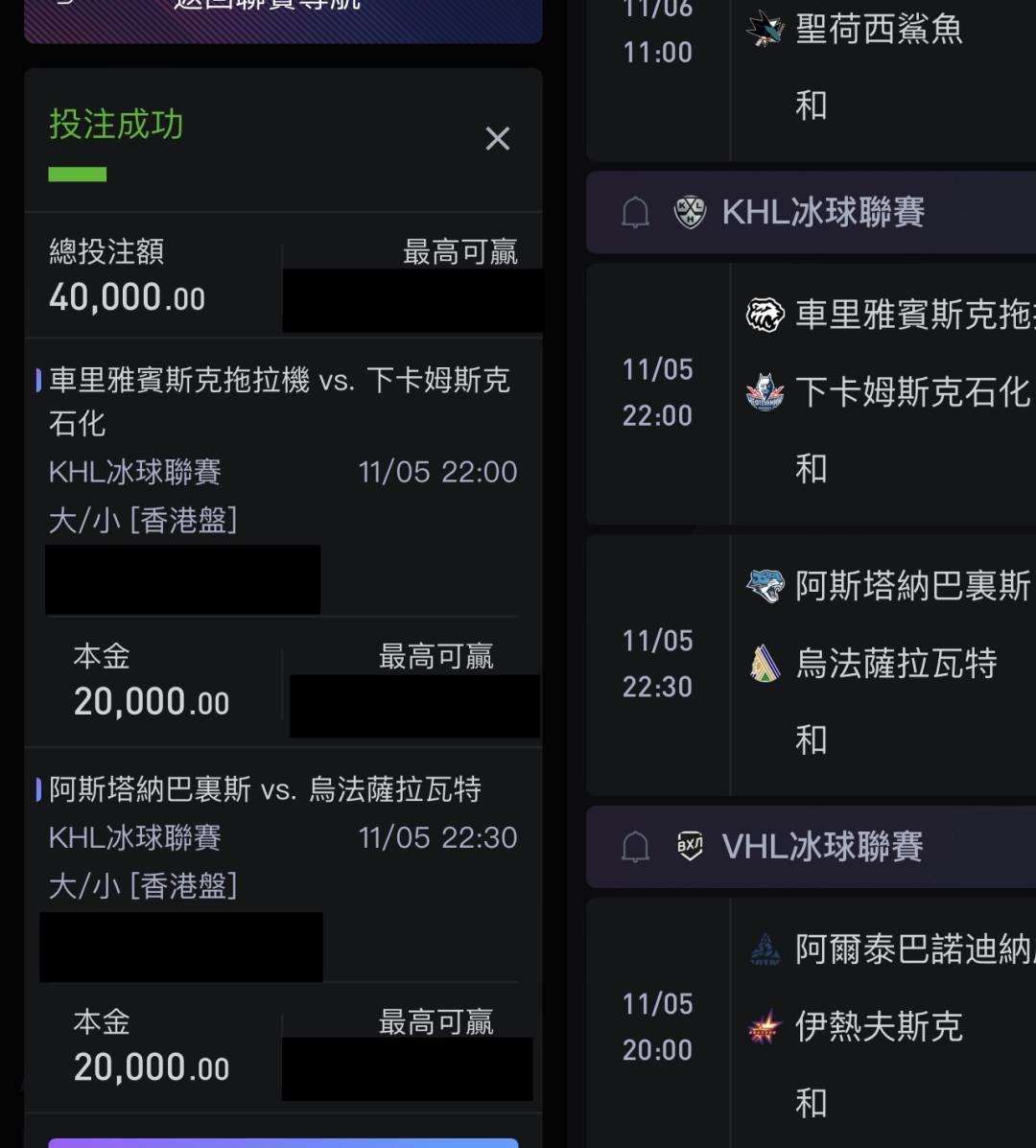Click the VHL league logo icon
The image size is (1036, 1148).
click(690, 846)
